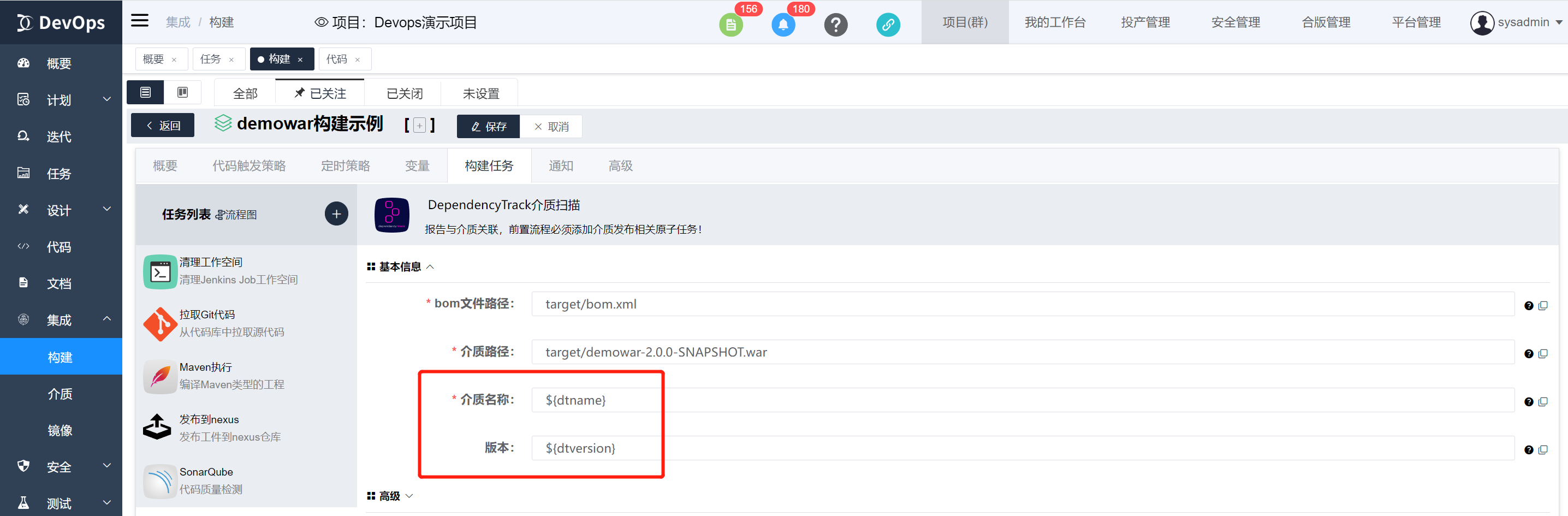1568x516 pixels.
Task: Close the 构建 page tab
Action: (300, 60)
